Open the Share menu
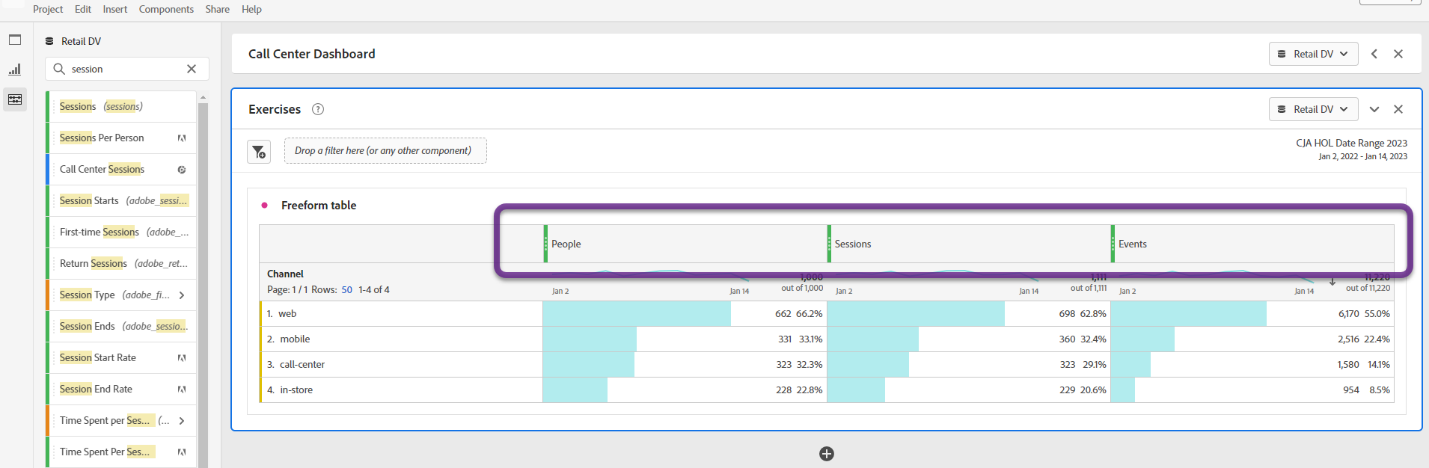 [217, 9]
